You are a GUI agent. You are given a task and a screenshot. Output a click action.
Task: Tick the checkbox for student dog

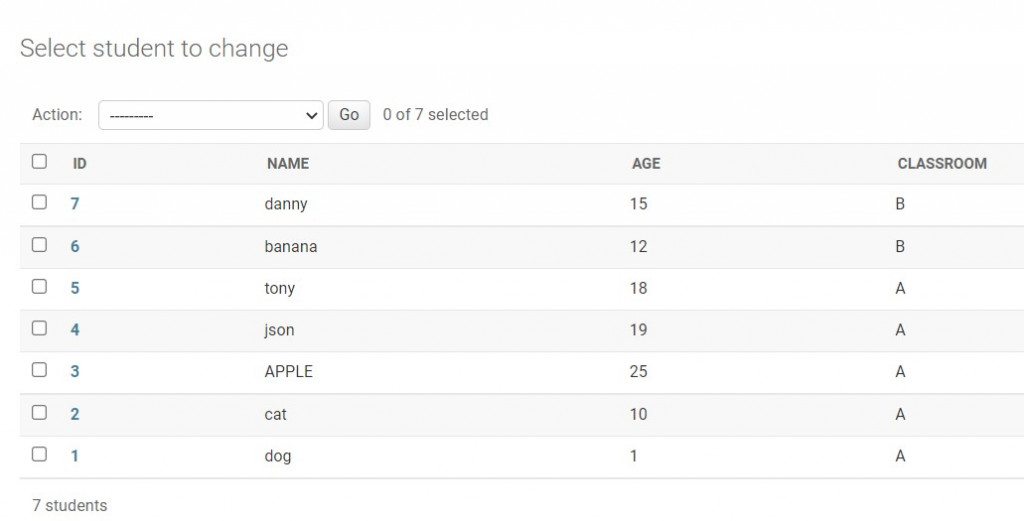point(39,454)
